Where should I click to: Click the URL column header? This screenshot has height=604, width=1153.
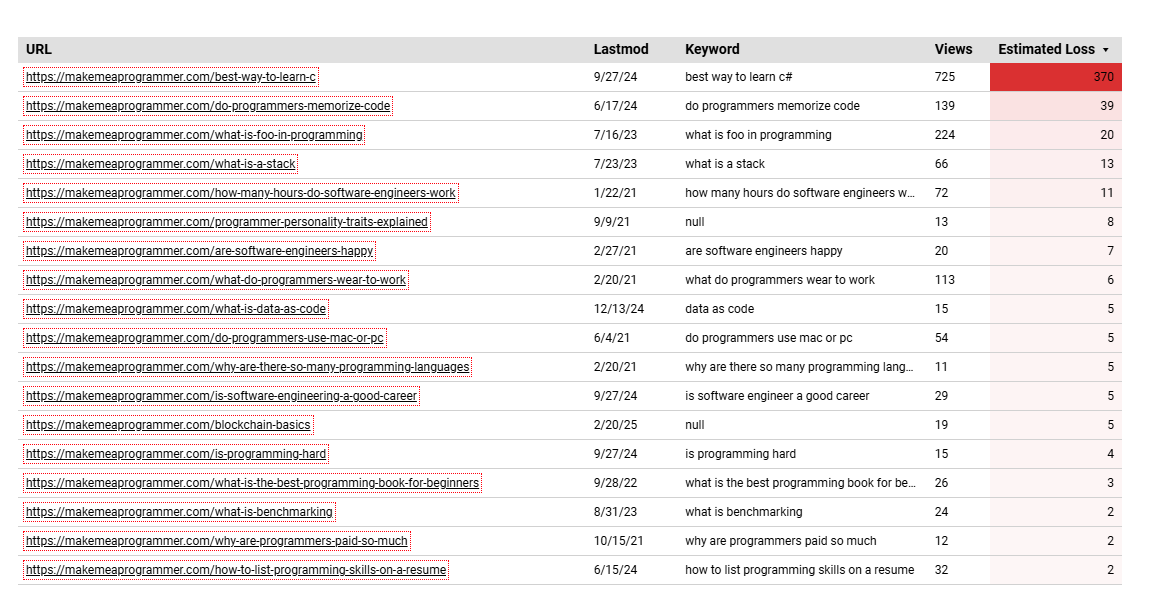[38, 49]
